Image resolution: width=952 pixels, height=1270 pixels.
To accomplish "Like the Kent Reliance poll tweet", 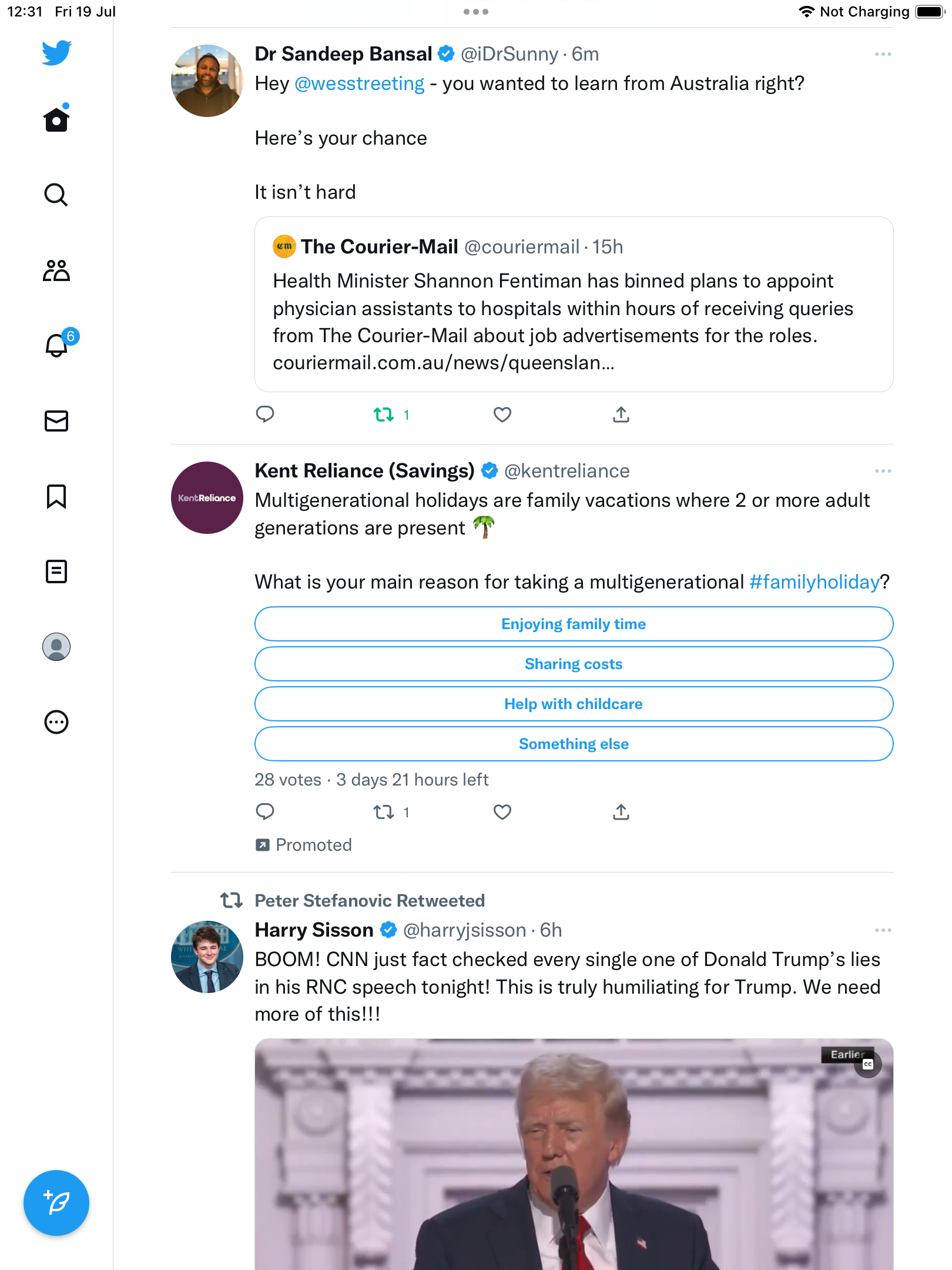I will (502, 813).
